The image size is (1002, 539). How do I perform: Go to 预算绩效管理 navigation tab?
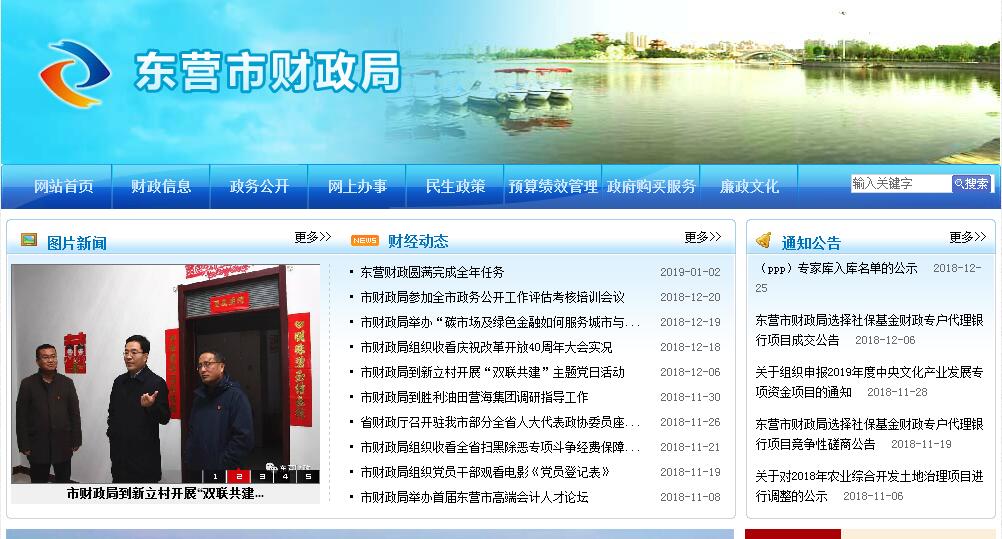553,186
